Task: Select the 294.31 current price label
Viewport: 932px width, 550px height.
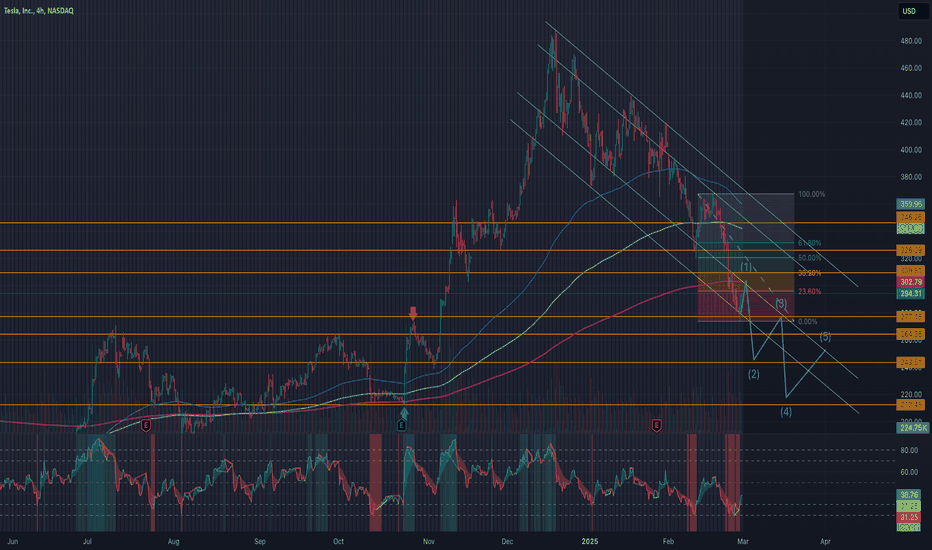Action: [x=911, y=293]
